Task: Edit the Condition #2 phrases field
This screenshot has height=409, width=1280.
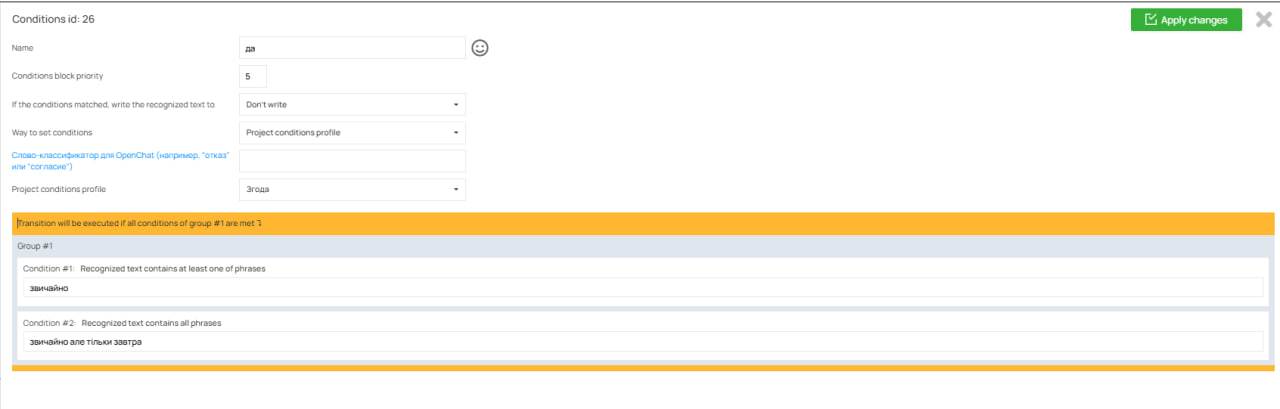Action: [643, 342]
